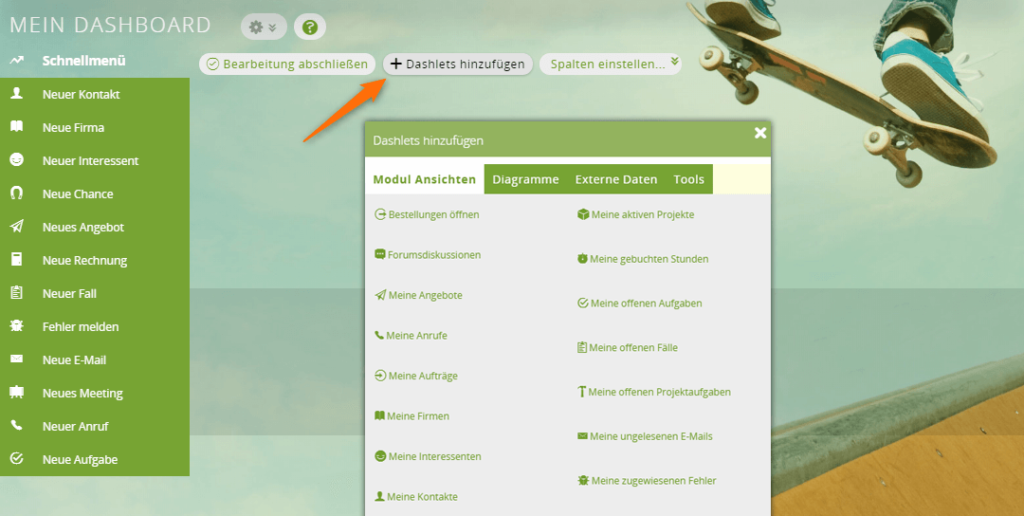The width and height of the screenshot is (1024, 516).
Task: Click the Neue Aufgabe label
Action: [x=80, y=459]
